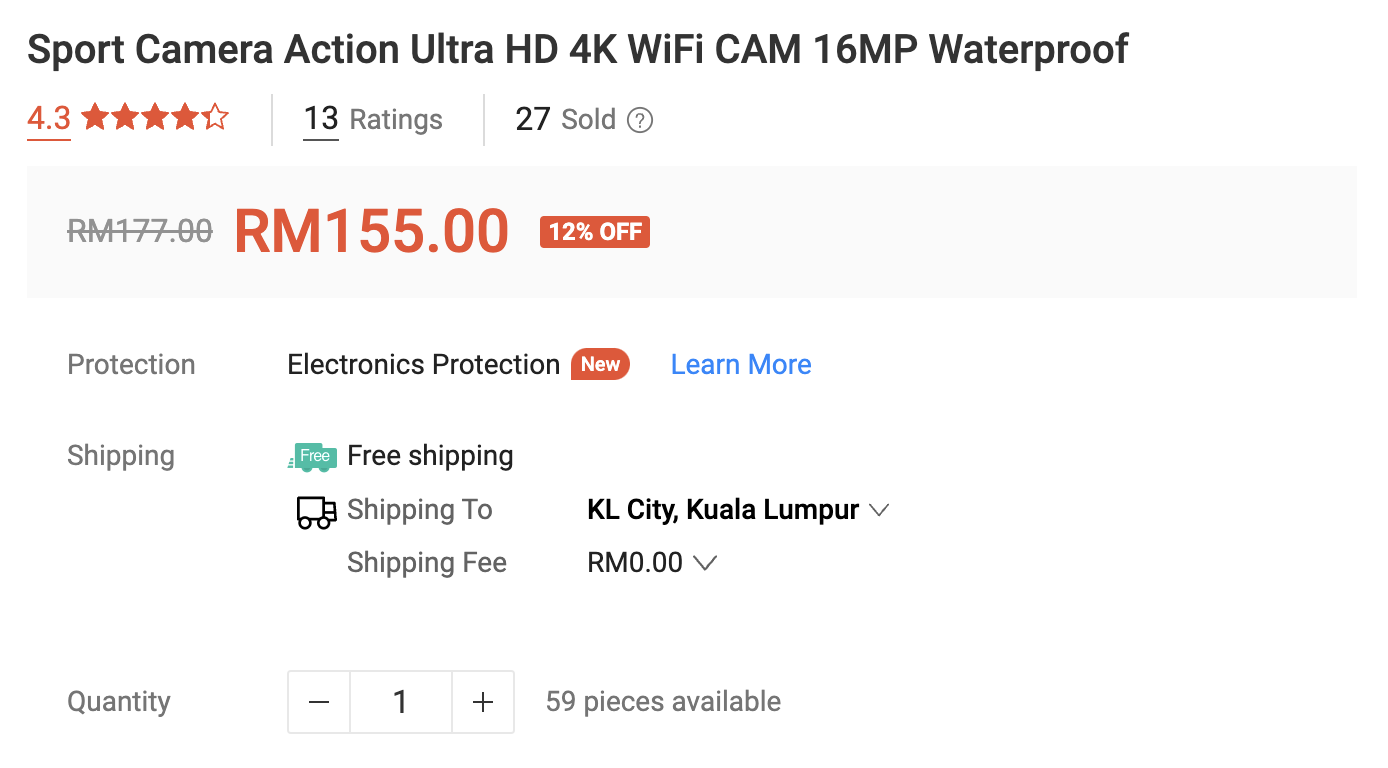The height and width of the screenshot is (768, 1388).
Task: Open the Learn More protection link
Action: click(x=741, y=365)
